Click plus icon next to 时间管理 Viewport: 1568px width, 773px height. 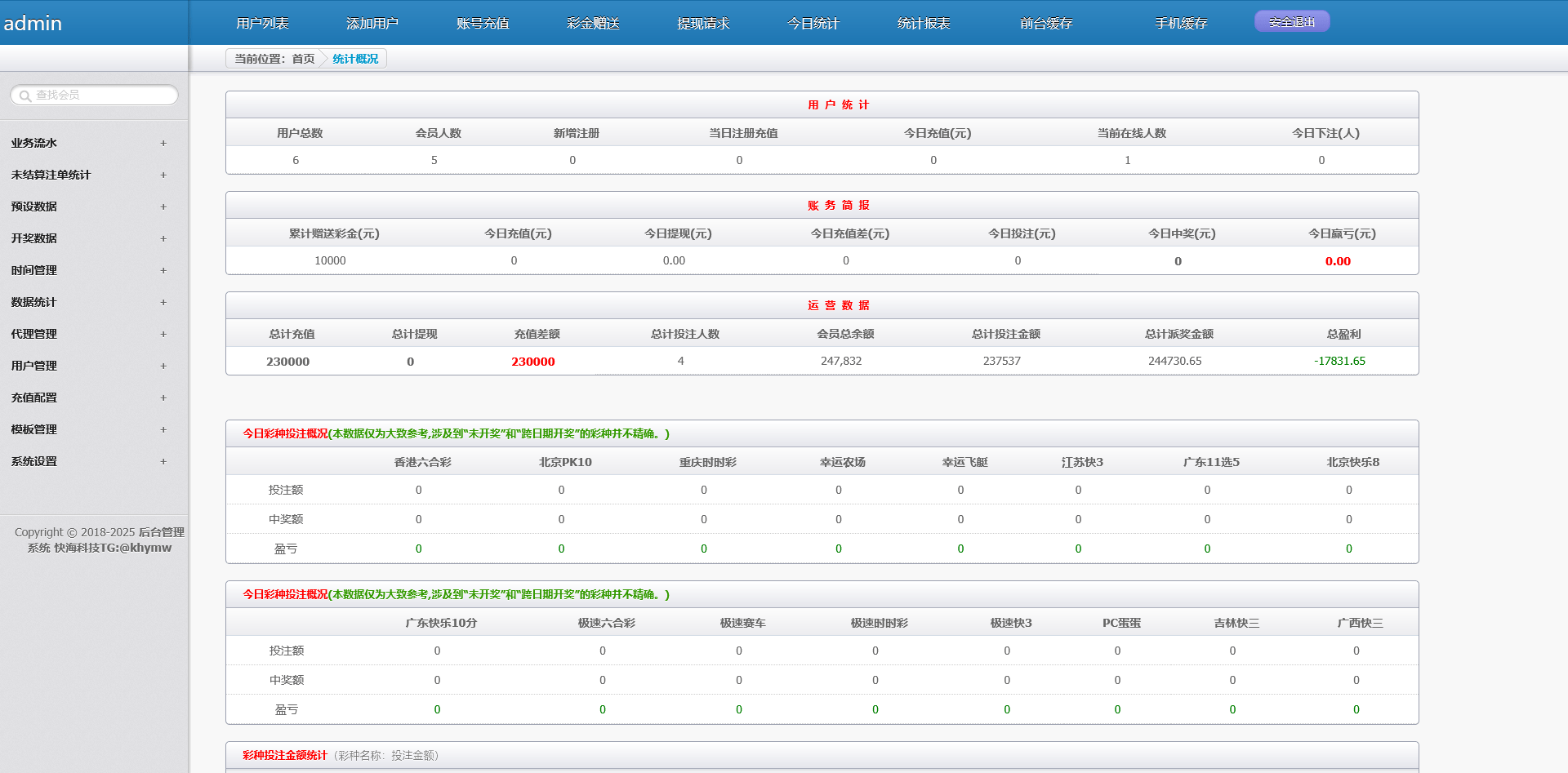coord(163,270)
